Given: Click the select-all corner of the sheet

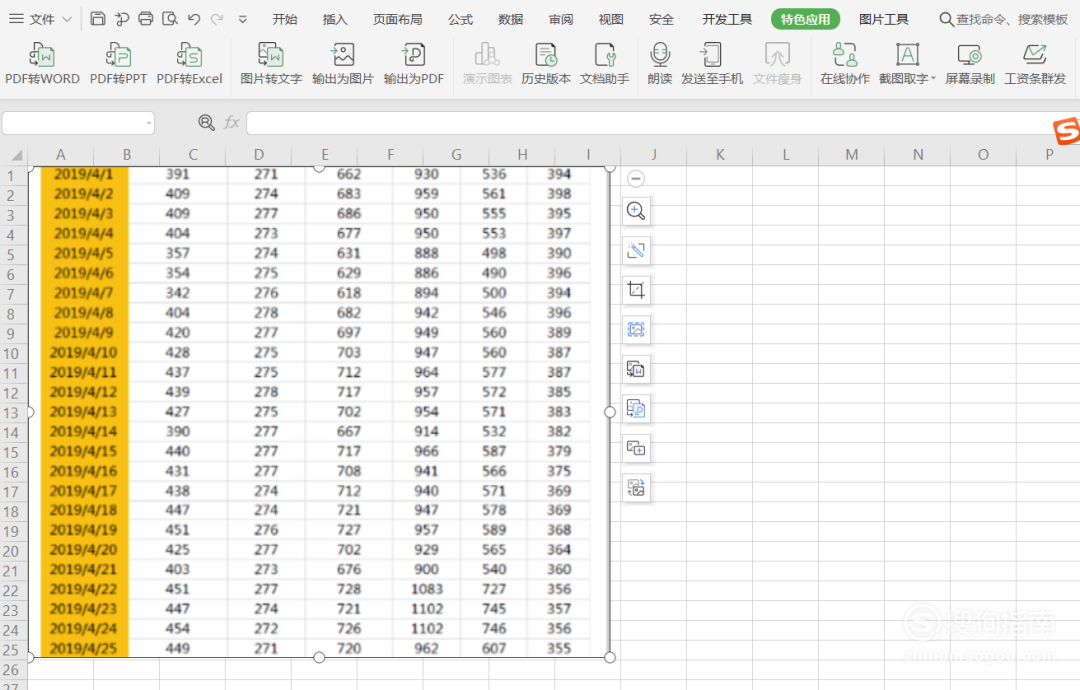Looking at the screenshot, I should tap(14, 155).
